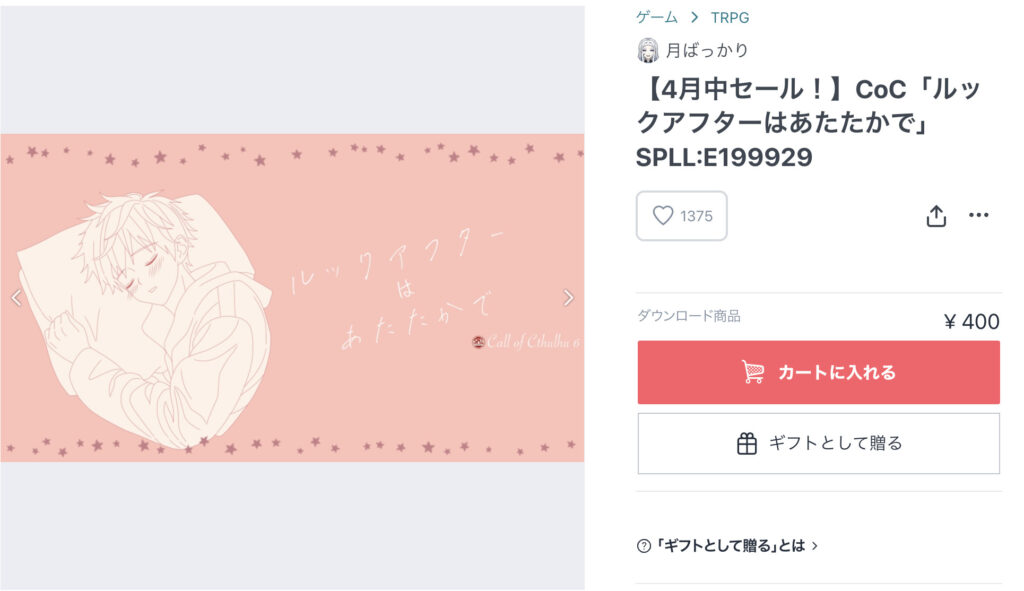
Task: Click the shop avatar next to 月ばっかり
Action: [x=648, y=50]
